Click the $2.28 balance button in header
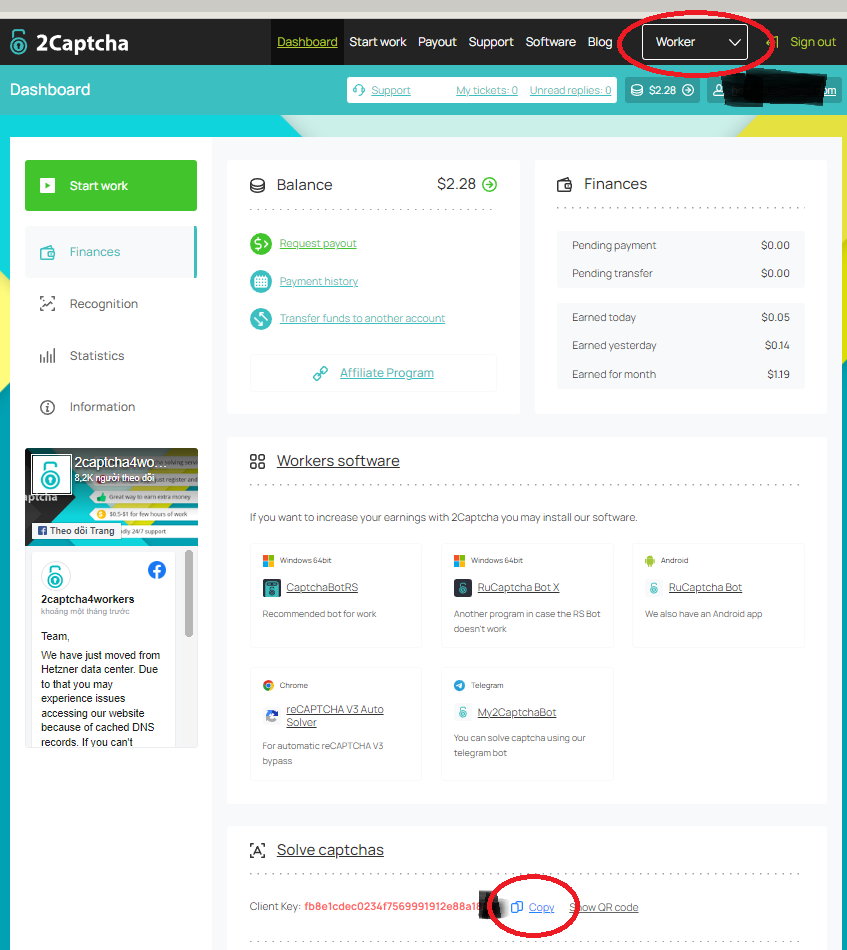 pyautogui.click(x=662, y=90)
